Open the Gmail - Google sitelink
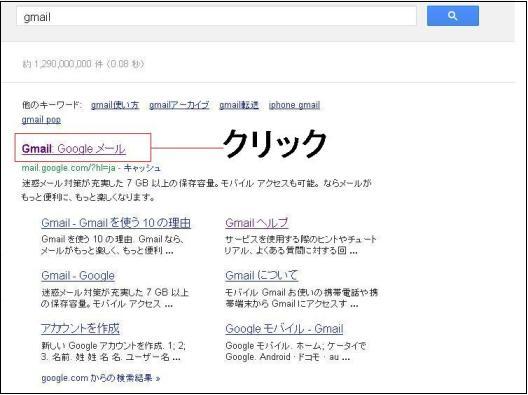This screenshot has height=395, width=528. pyautogui.click(x=78, y=275)
